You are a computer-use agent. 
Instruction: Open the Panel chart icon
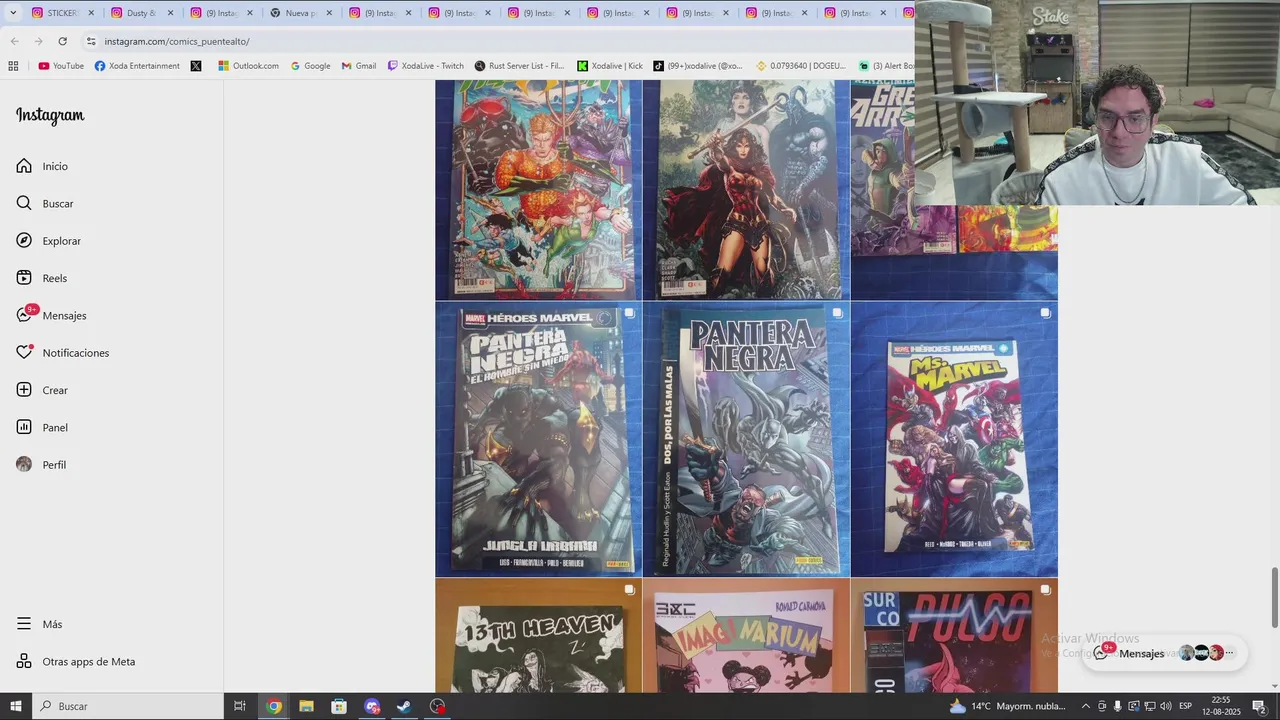24,427
